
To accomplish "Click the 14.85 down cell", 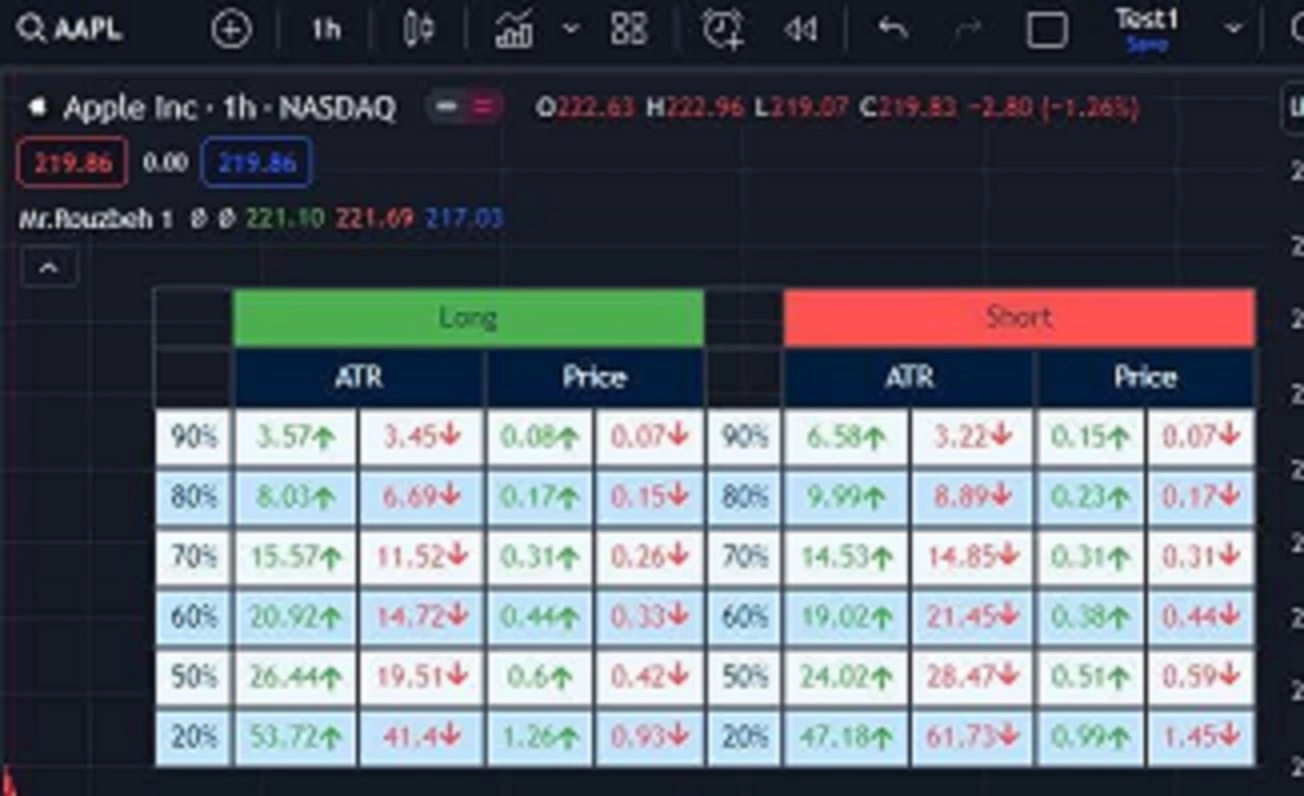I will (973, 557).
